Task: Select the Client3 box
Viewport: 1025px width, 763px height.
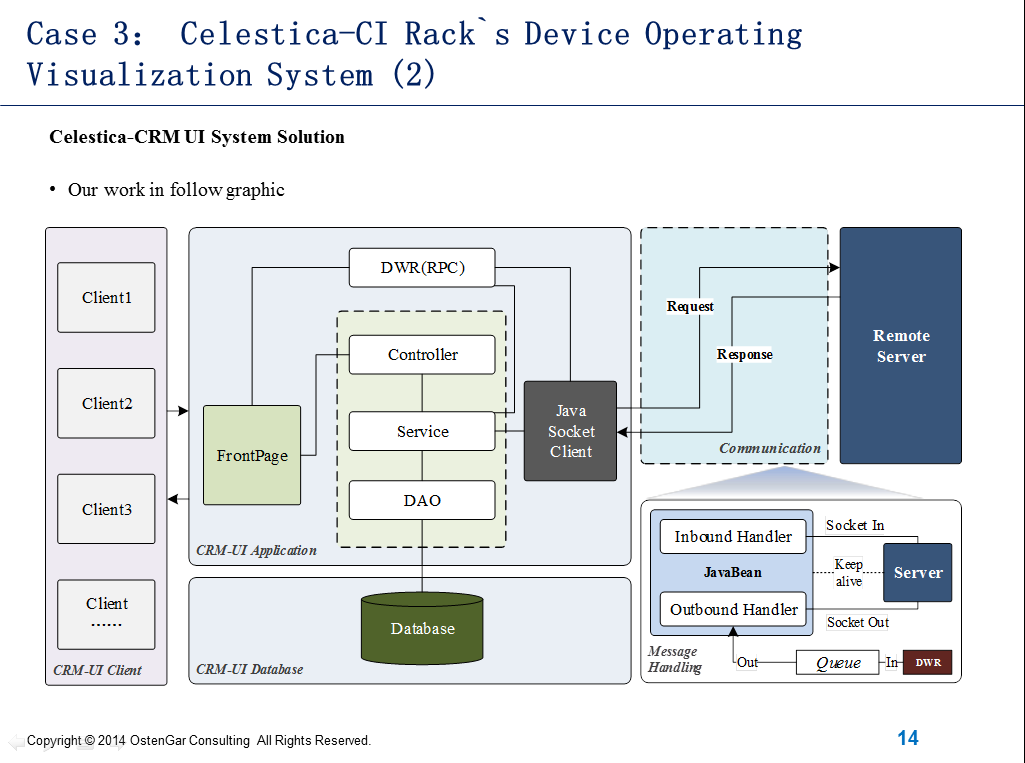Action: point(107,509)
